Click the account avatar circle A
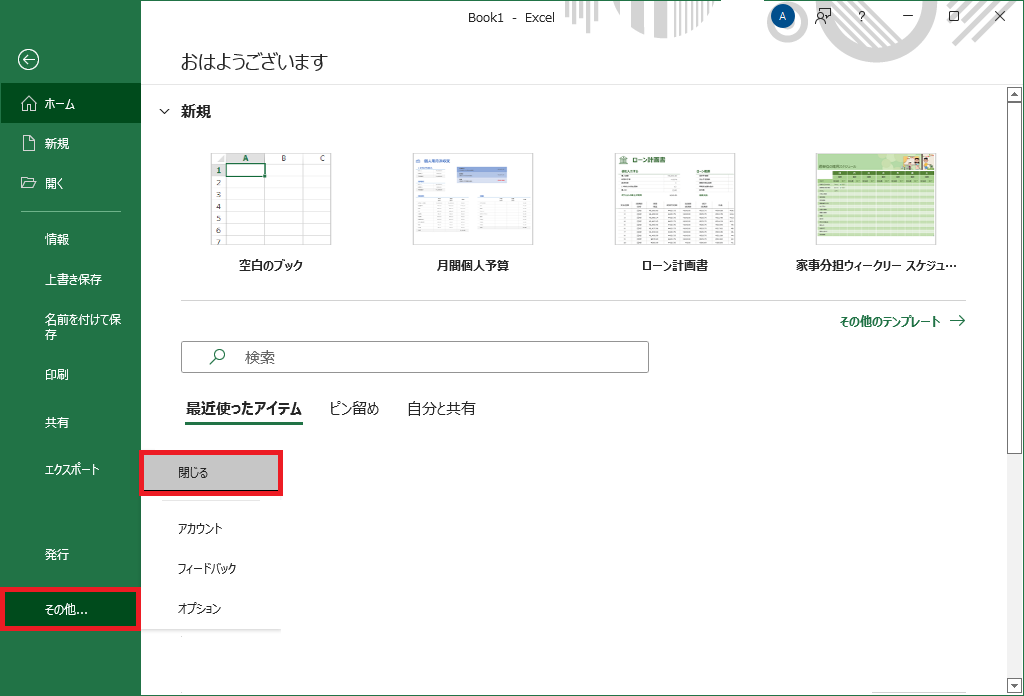Image resolution: width=1024 pixels, height=696 pixels. point(783,17)
